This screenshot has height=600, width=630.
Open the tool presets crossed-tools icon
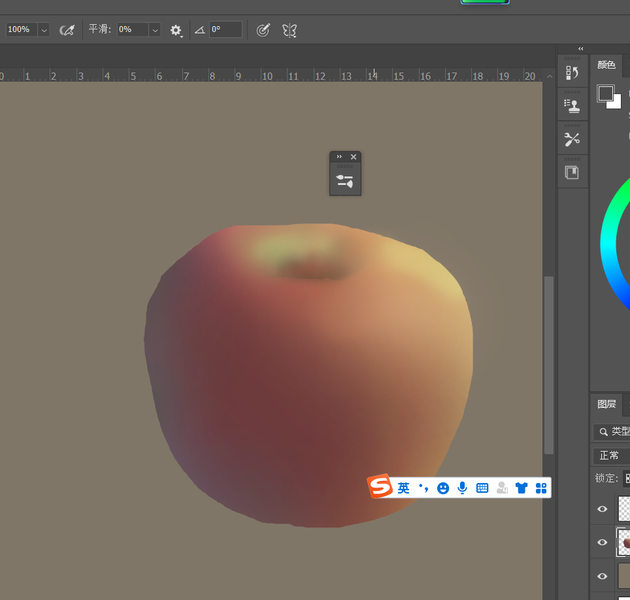572,139
